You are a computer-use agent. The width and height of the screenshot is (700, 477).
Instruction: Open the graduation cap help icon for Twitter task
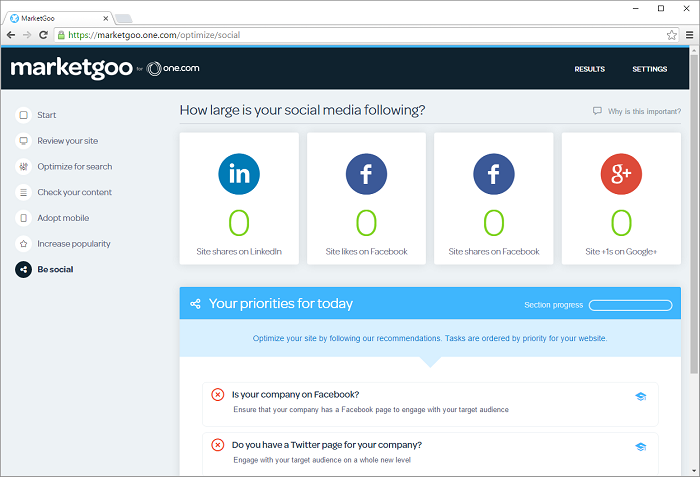tap(641, 447)
